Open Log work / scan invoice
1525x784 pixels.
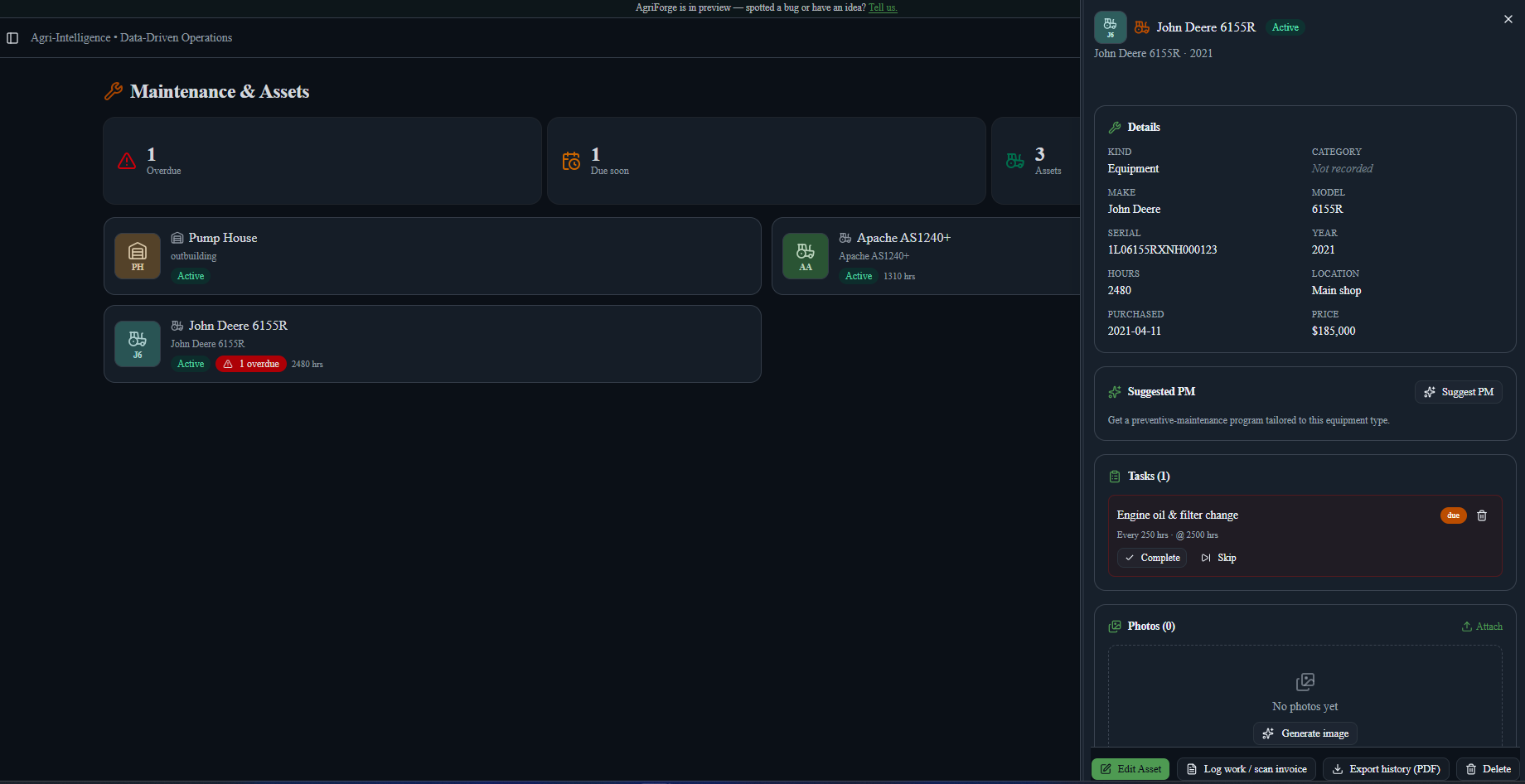pyautogui.click(x=1247, y=769)
